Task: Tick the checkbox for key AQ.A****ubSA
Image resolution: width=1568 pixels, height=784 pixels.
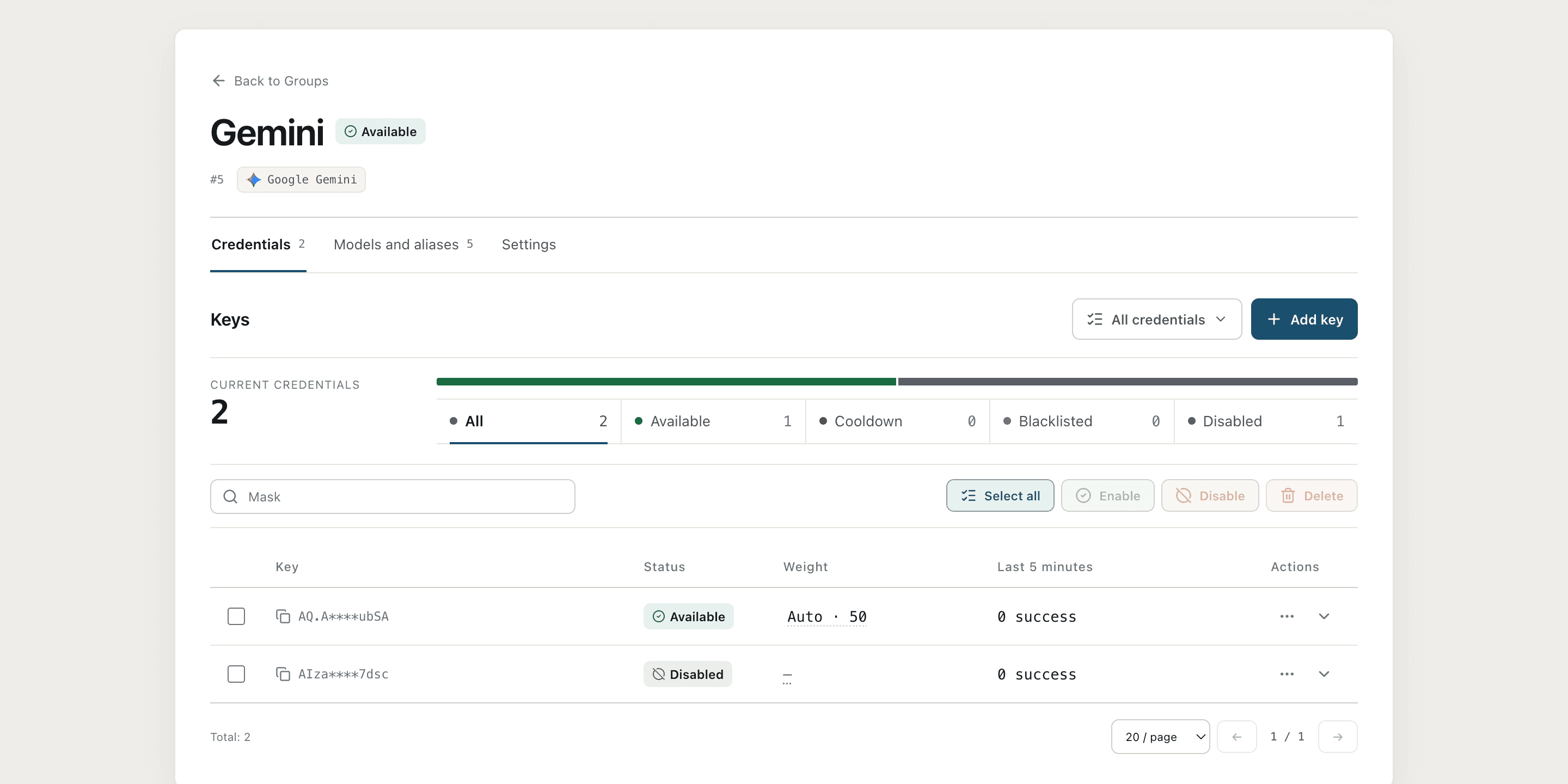Action: pos(236,616)
